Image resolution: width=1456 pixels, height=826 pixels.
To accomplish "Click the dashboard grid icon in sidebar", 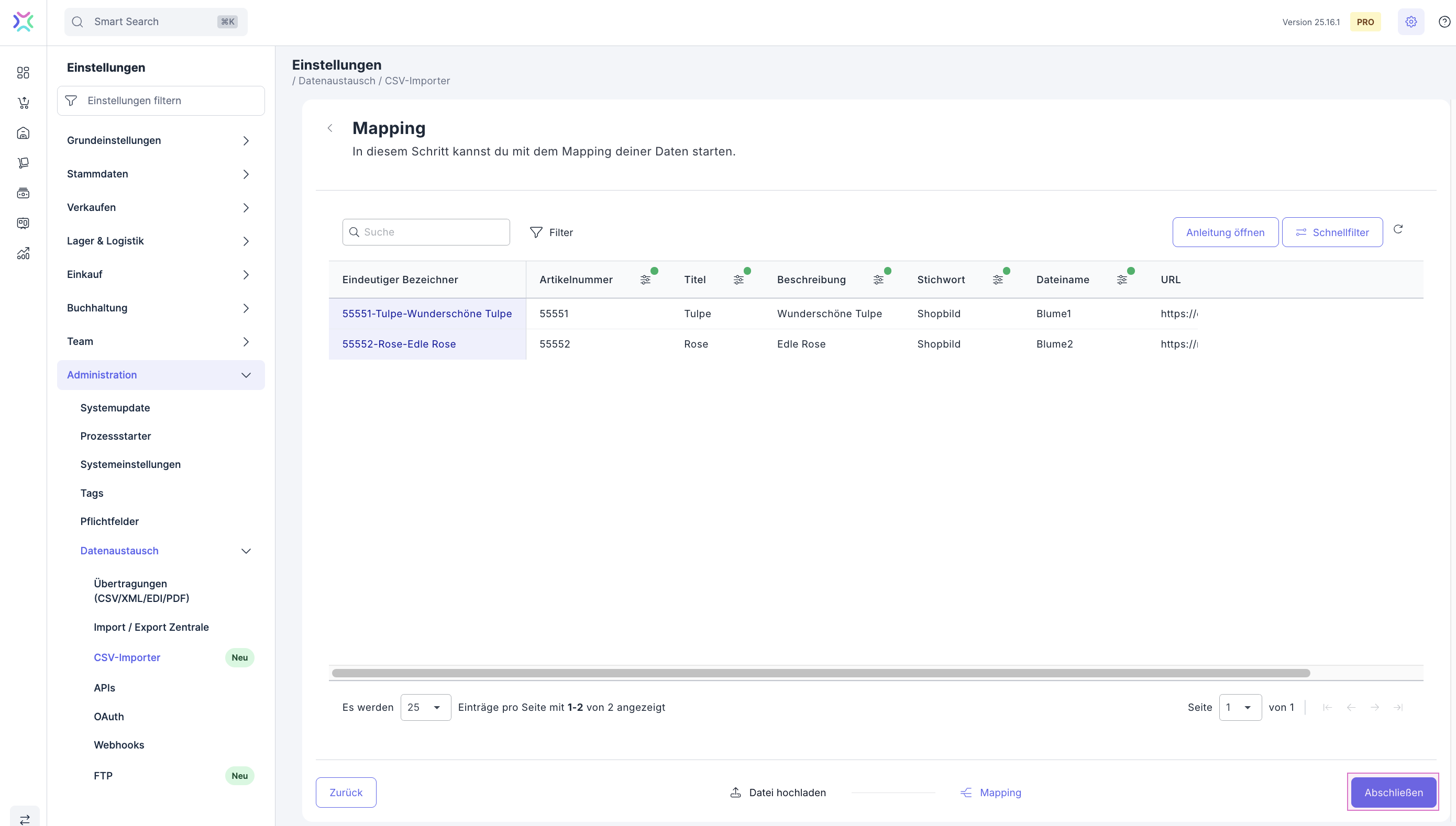I will 23,73.
